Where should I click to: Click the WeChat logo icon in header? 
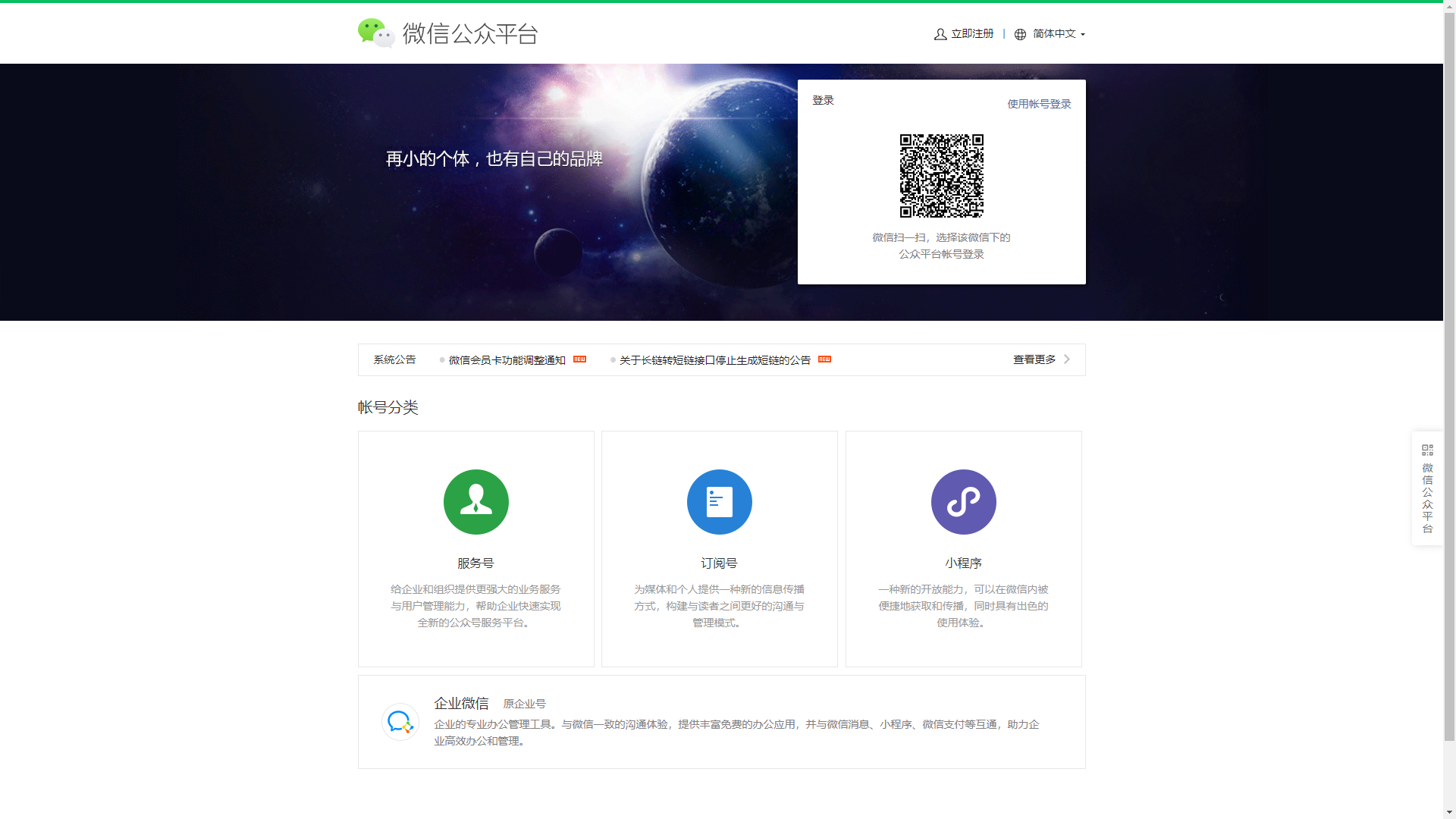pos(376,33)
